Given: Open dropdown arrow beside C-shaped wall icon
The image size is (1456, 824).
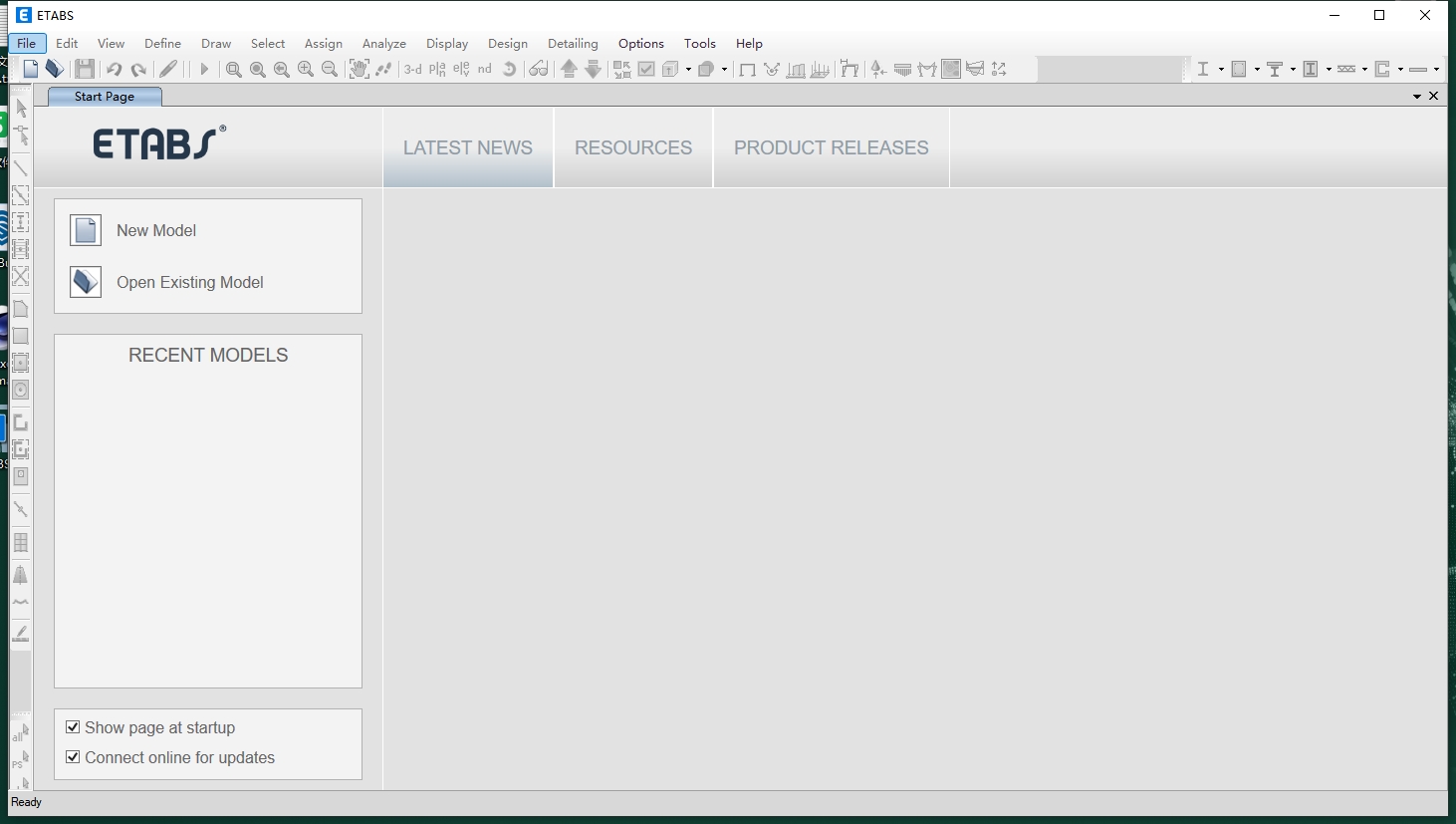Looking at the screenshot, I should click(x=1400, y=70).
